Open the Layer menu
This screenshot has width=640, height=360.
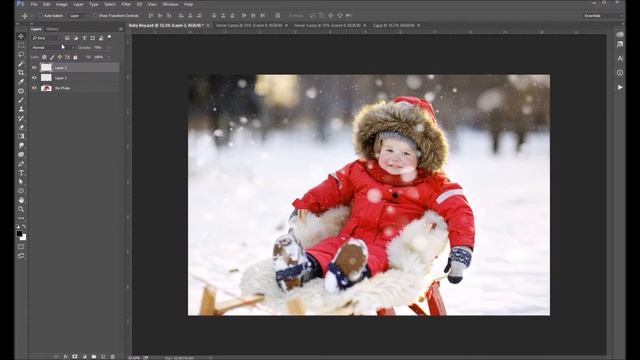click(78, 4)
